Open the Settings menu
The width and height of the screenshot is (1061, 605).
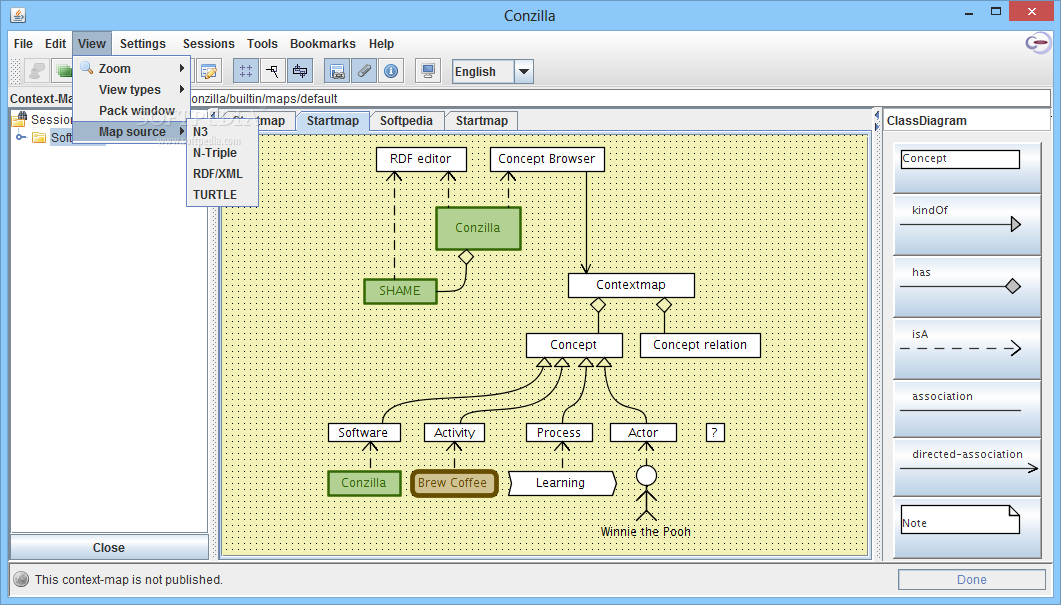(143, 43)
